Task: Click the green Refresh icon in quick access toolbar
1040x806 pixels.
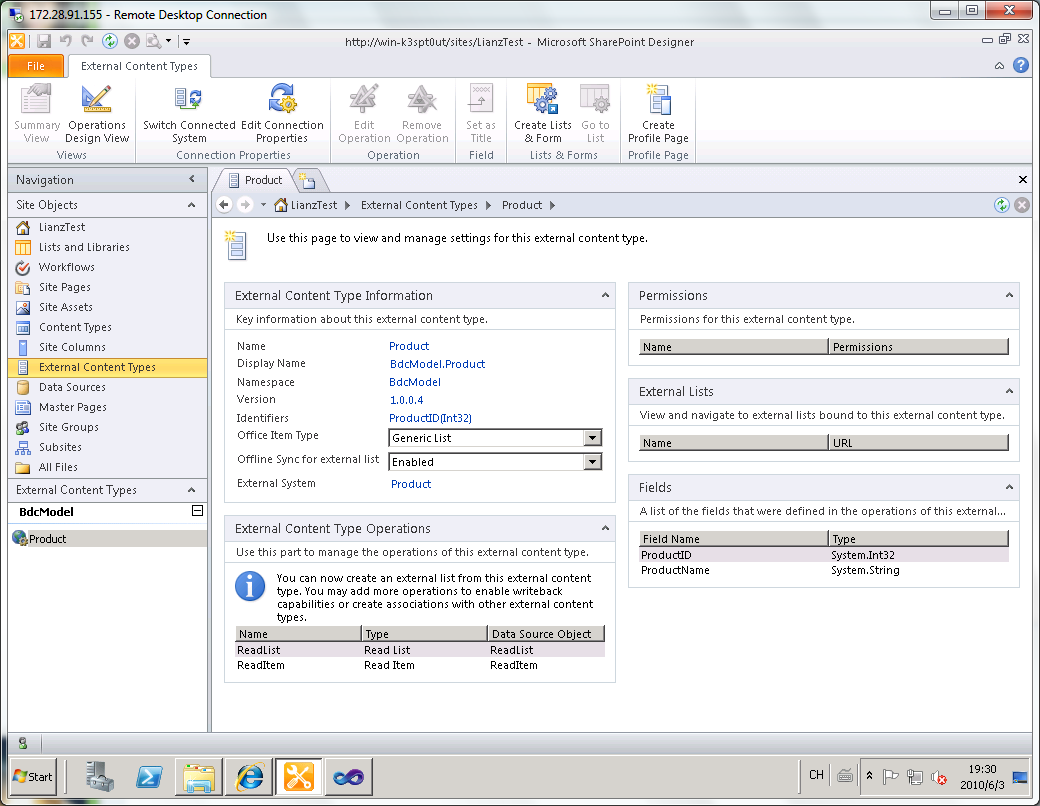Action: point(109,41)
